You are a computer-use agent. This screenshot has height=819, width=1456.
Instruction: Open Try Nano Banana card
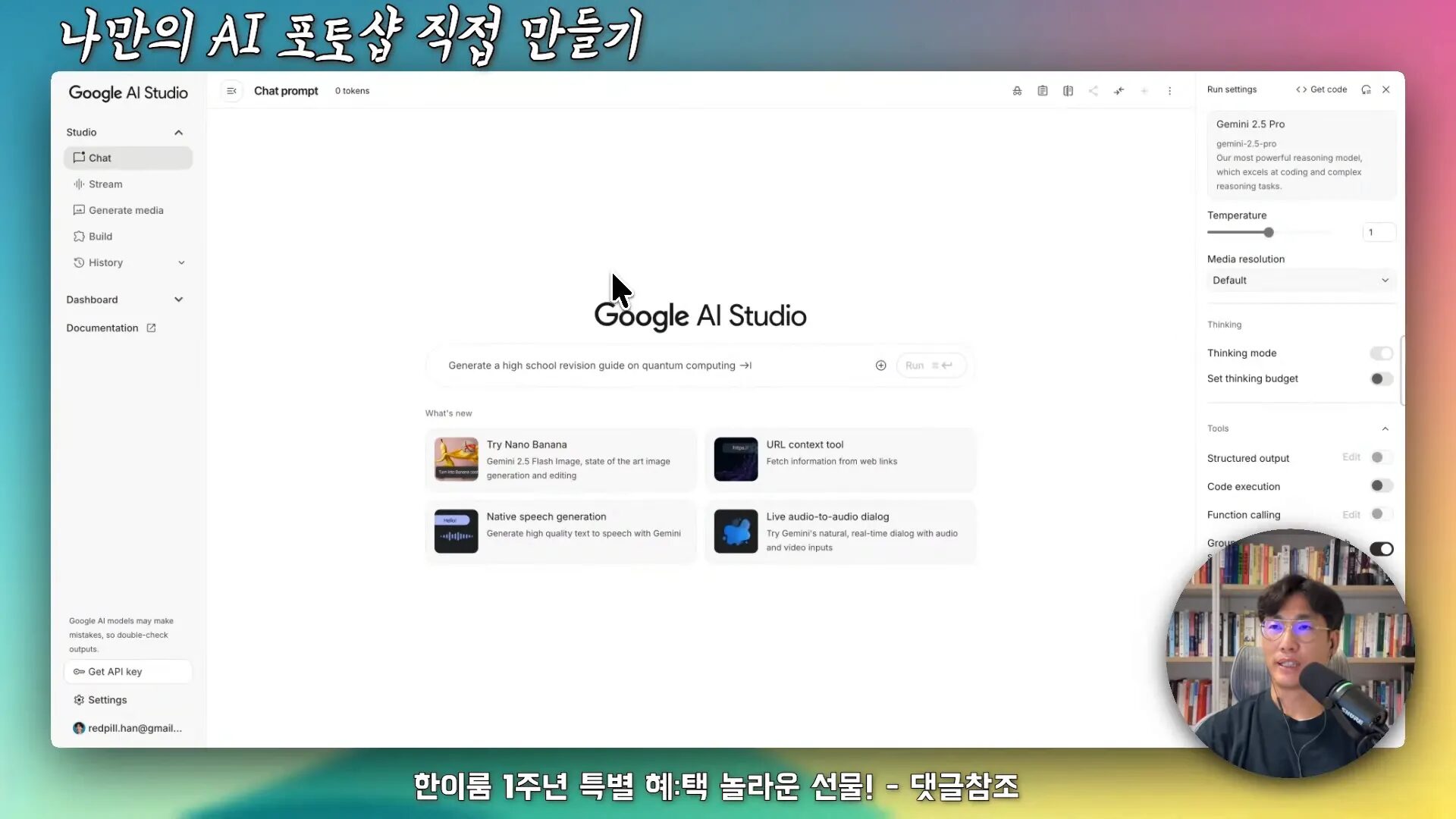tap(560, 460)
